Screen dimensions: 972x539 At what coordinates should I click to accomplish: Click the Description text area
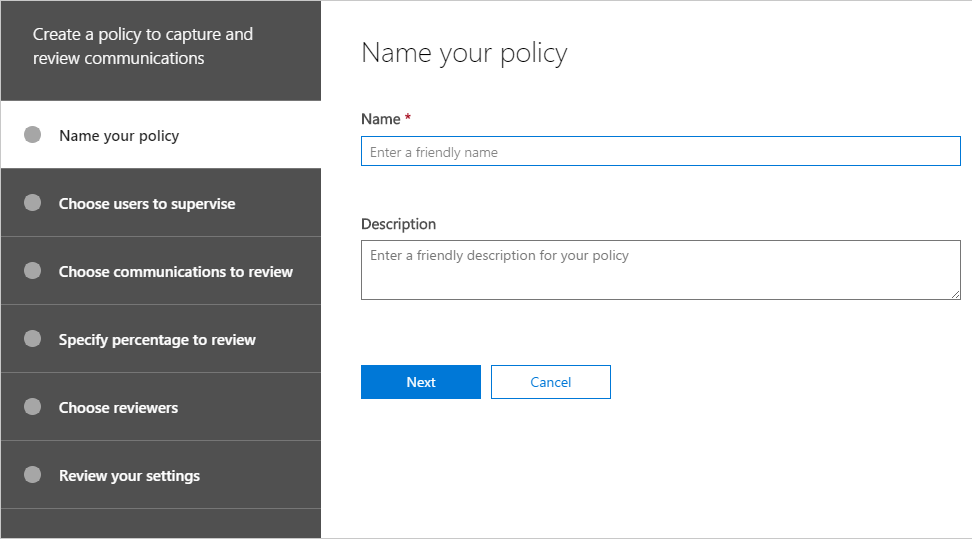661,270
